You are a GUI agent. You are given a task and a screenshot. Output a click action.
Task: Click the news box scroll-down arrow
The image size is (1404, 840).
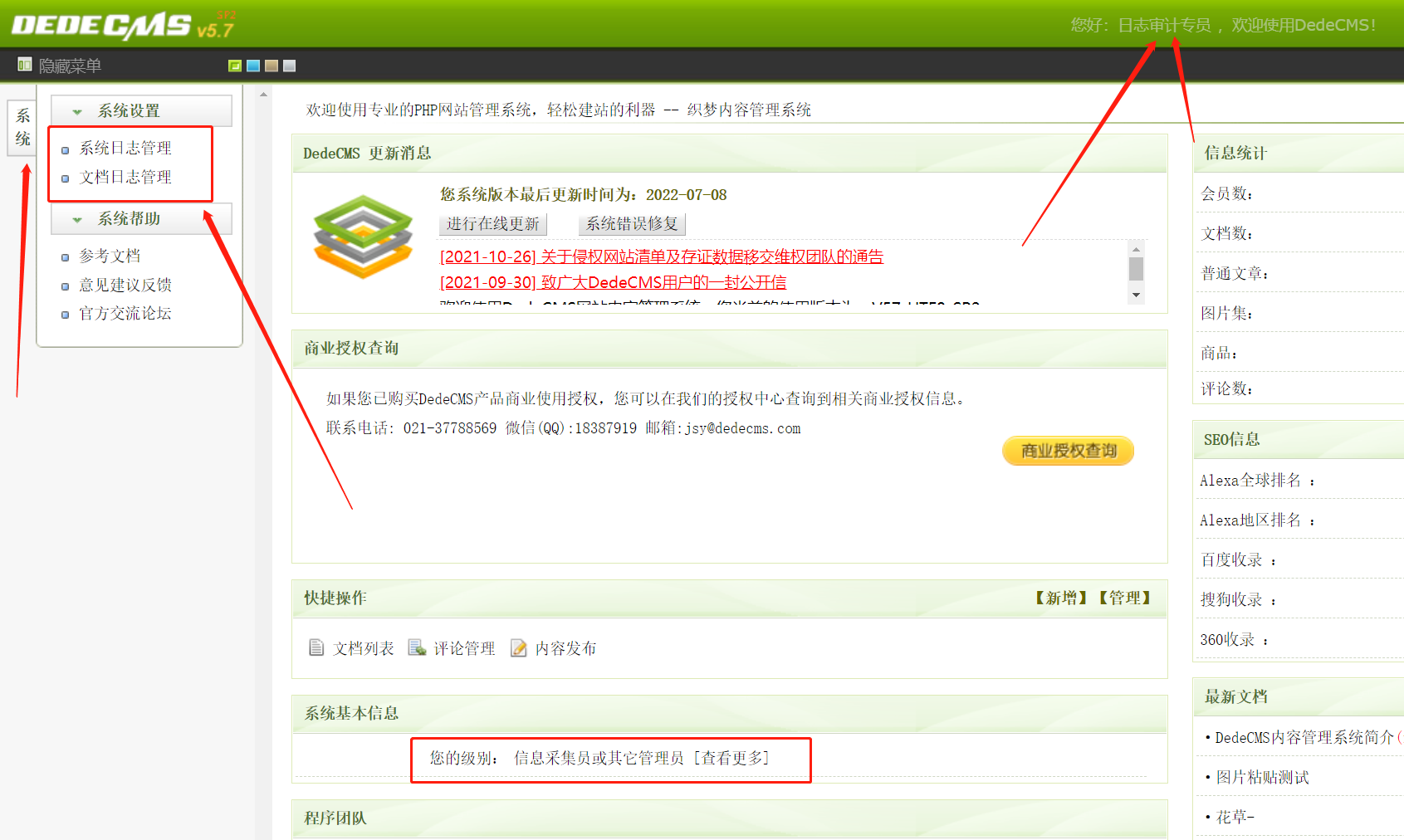(x=1136, y=295)
